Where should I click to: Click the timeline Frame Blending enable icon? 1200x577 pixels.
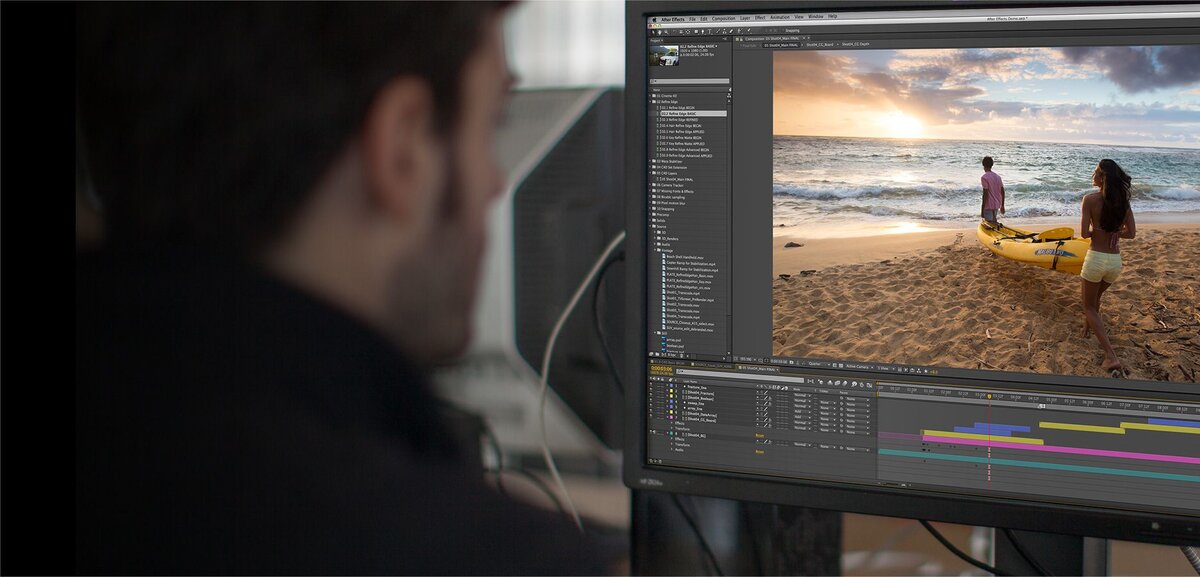pos(837,383)
